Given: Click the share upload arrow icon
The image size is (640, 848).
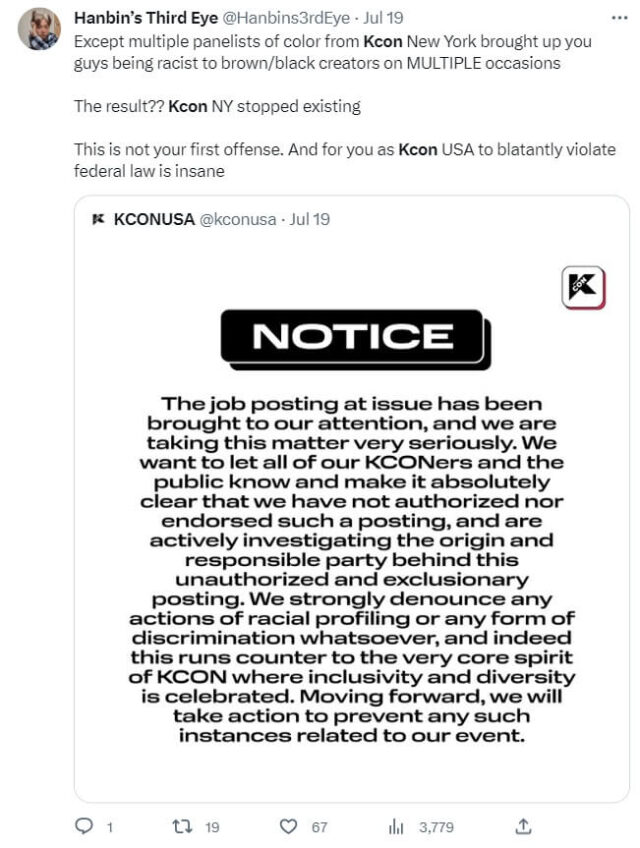Looking at the screenshot, I should pyautogui.click(x=522, y=826).
